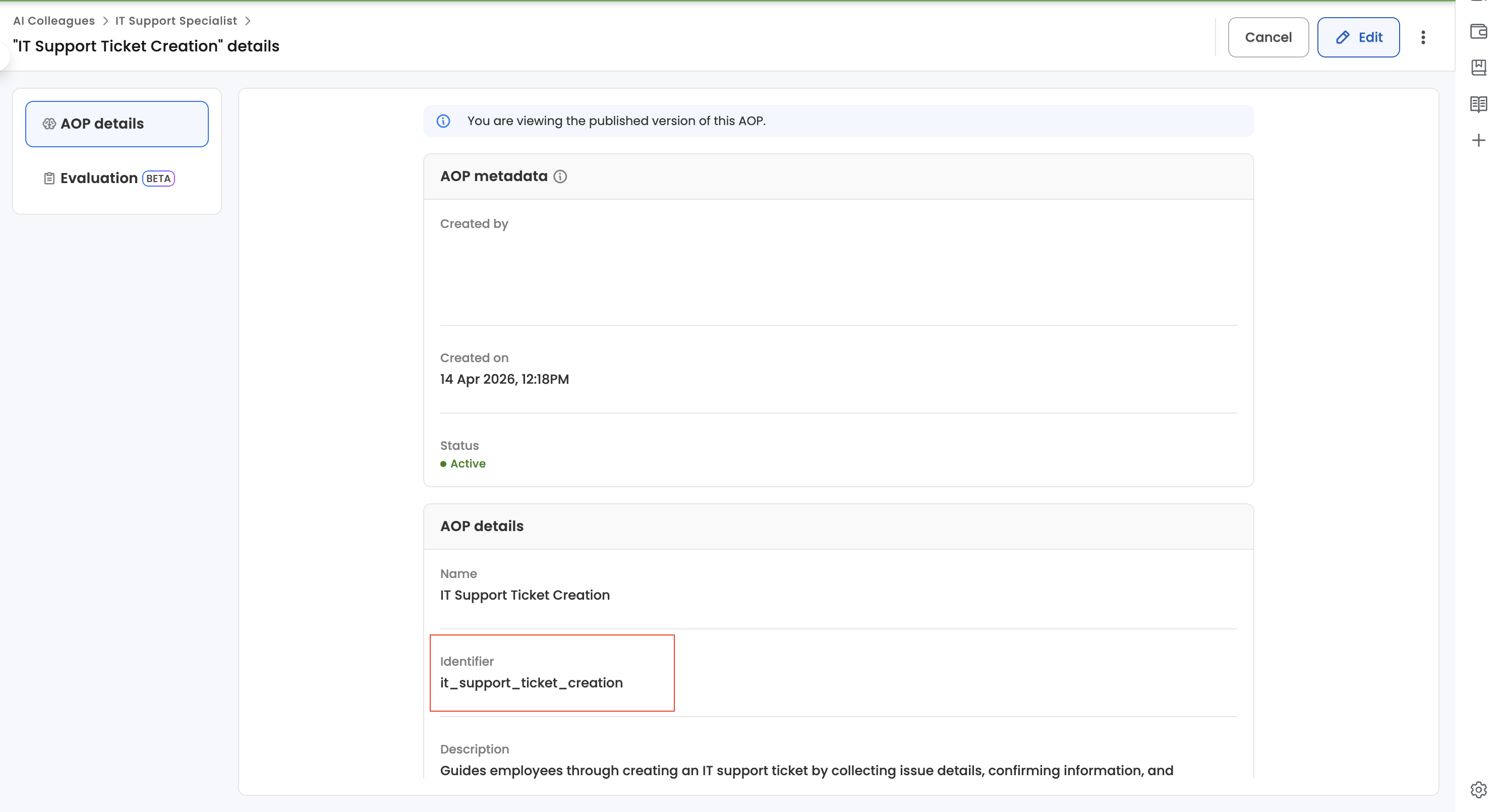The image size is (1501, 812).
Task: Select the AOP details sidebar tab
Action: [117, 124]
